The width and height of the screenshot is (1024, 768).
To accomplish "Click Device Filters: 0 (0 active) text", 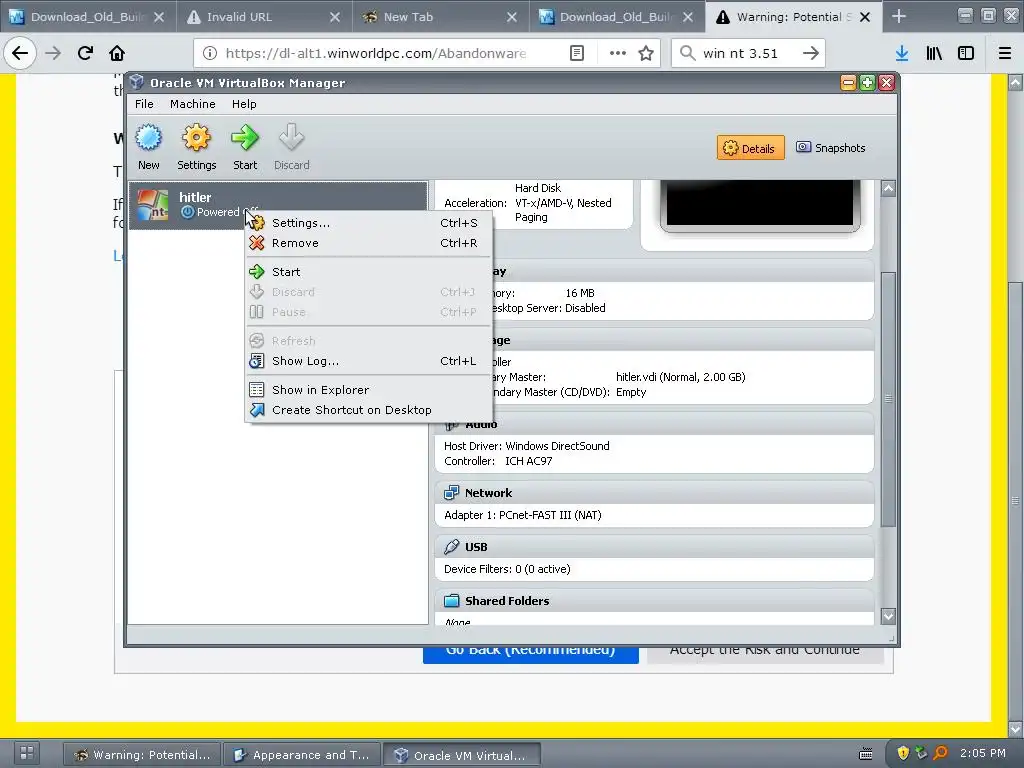I will click(x=507, y=569).
